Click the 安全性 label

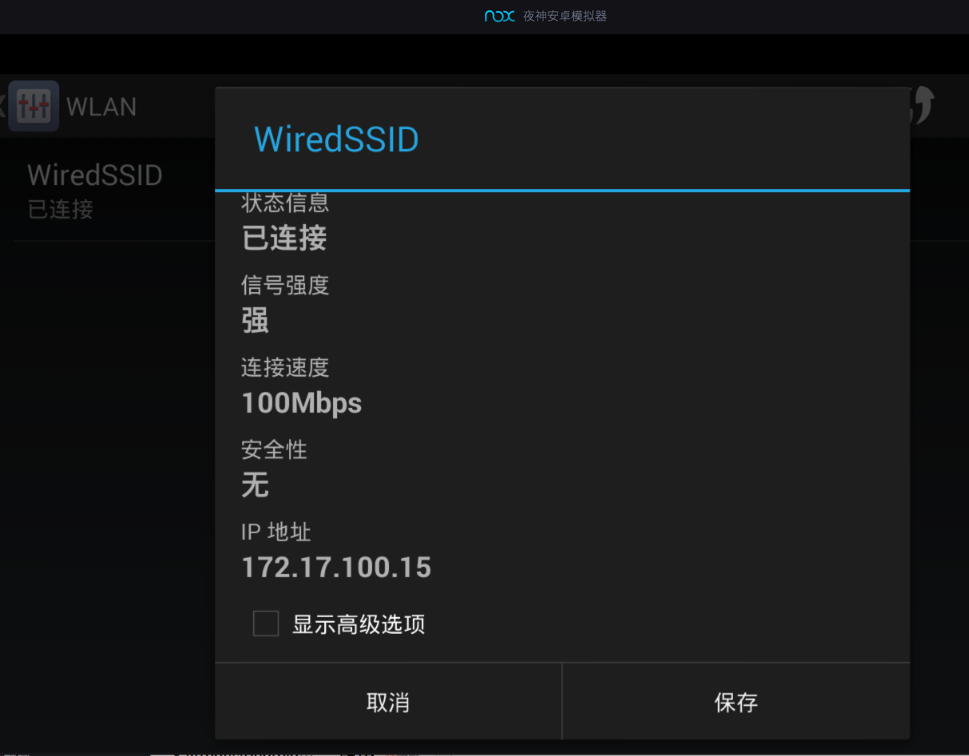tap(274, 449)
